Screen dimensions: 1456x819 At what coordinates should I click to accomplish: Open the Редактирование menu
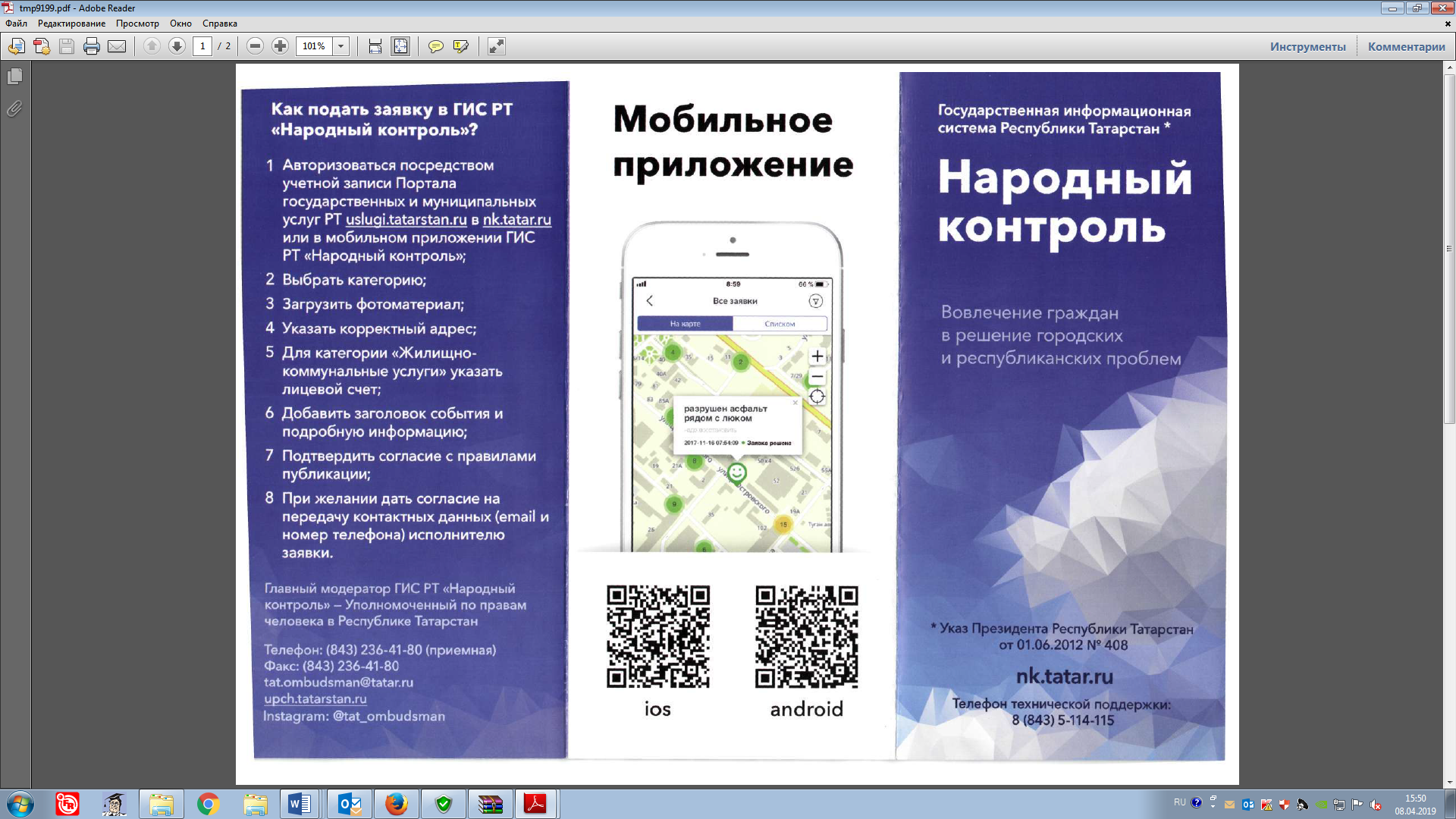[71, 24]
